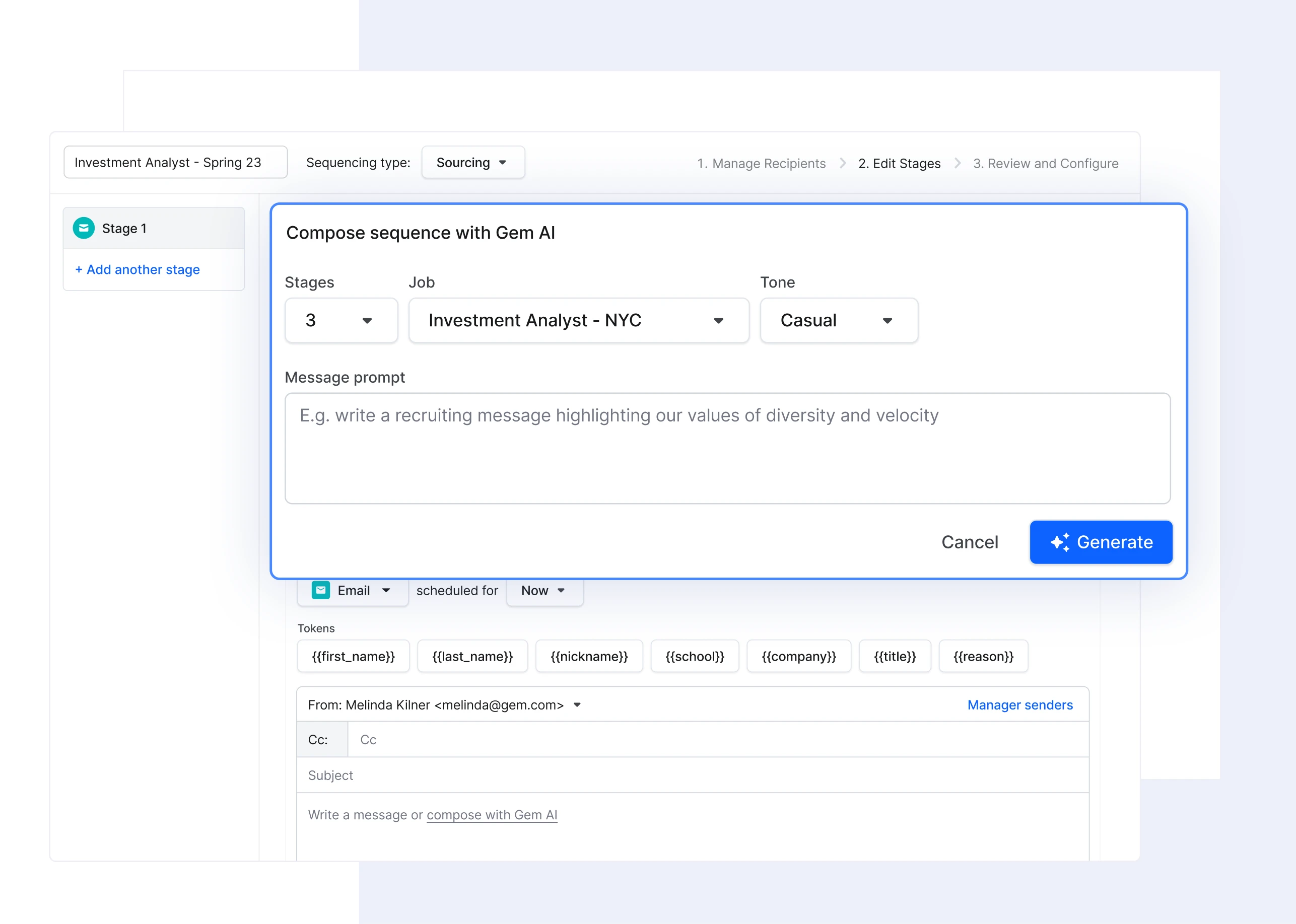Click the Subject input field
Screen dimensions: 1296x924
692,775
